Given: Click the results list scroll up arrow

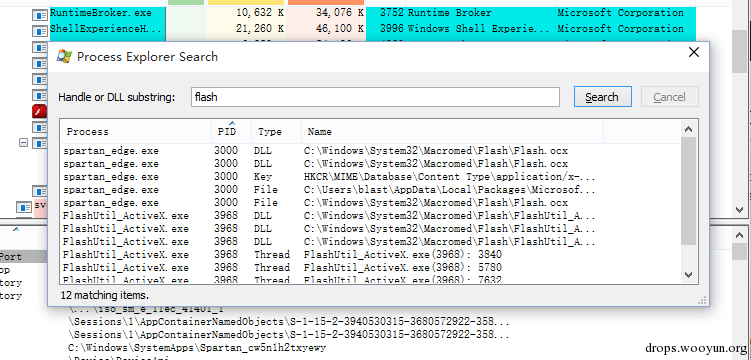Looking at the screenshot, I should pyautogui.click(x=689, y=129).
